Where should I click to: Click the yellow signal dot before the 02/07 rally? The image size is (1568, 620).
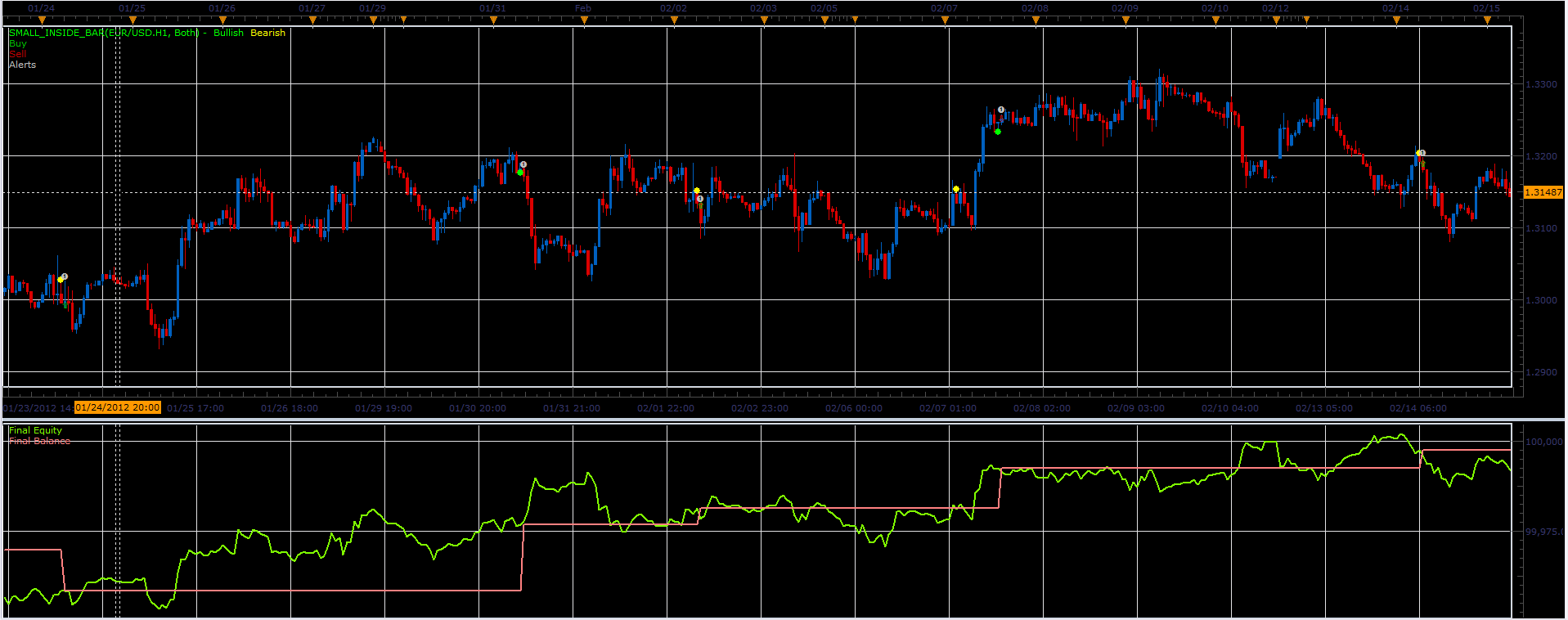(x=956, y=190)
